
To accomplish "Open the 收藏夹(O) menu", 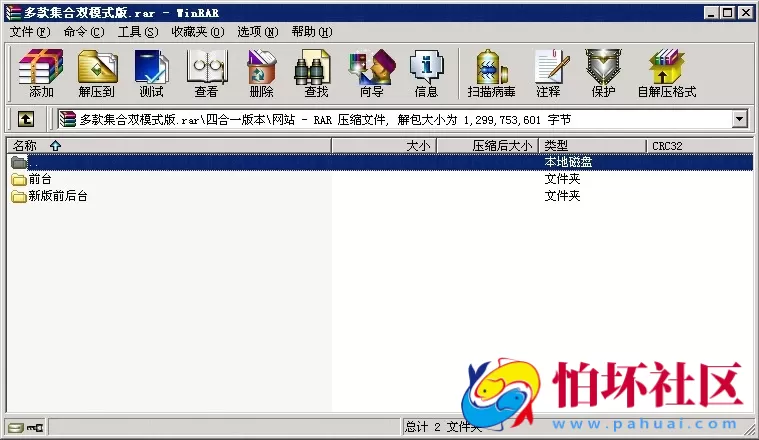I will coord(198,32).
